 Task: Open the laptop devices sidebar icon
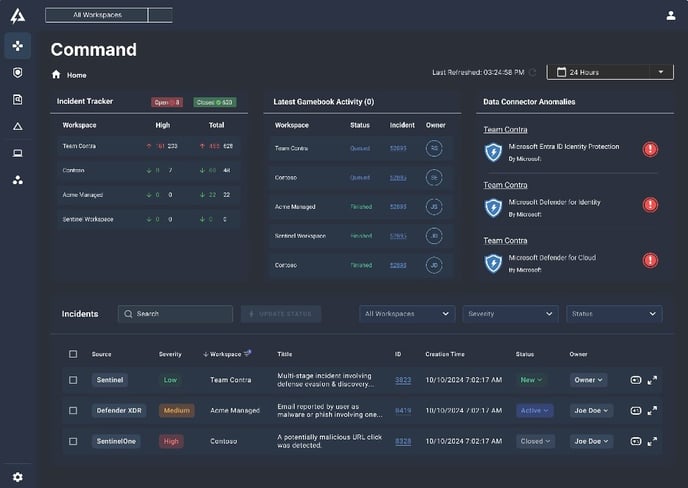(18, 153)
